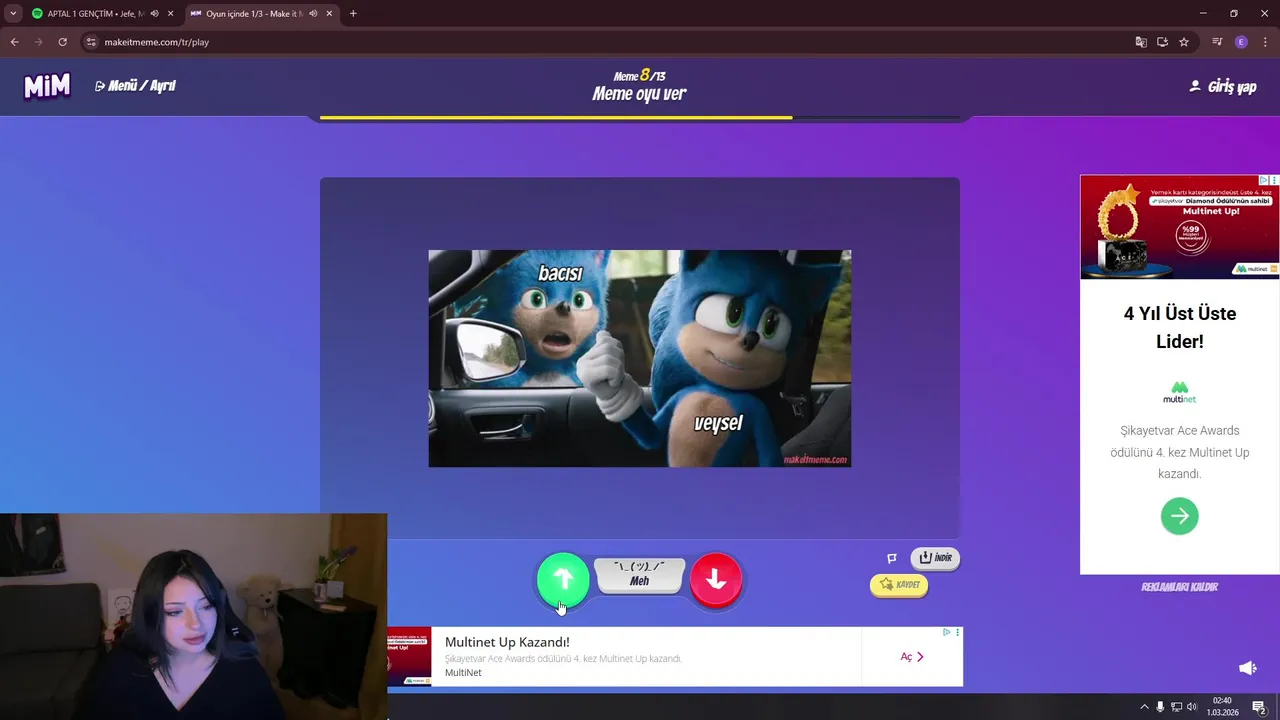Vote Meh on this meme
Image resolution: width=1280 pixels, height=720 pixels.
pyautogui.click(x=639, y=574)
